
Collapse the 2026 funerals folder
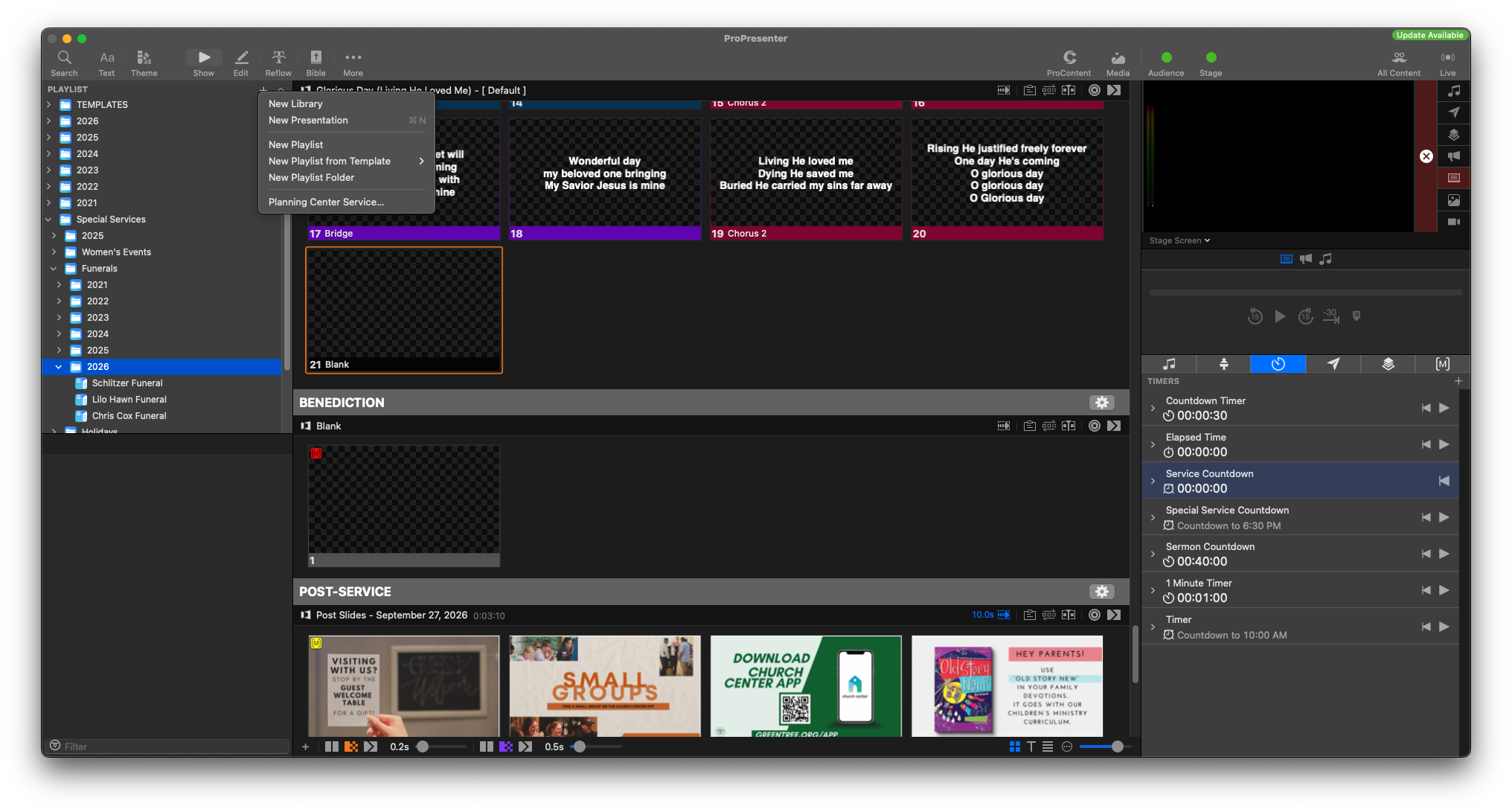tap(59, 367)
